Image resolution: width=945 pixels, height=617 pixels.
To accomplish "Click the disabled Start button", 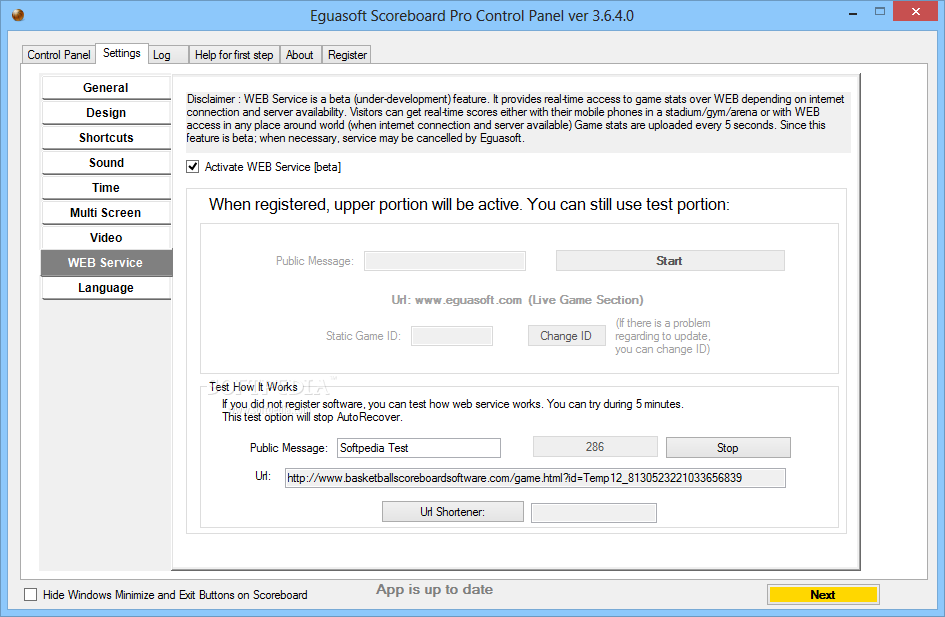I will 670,261.
